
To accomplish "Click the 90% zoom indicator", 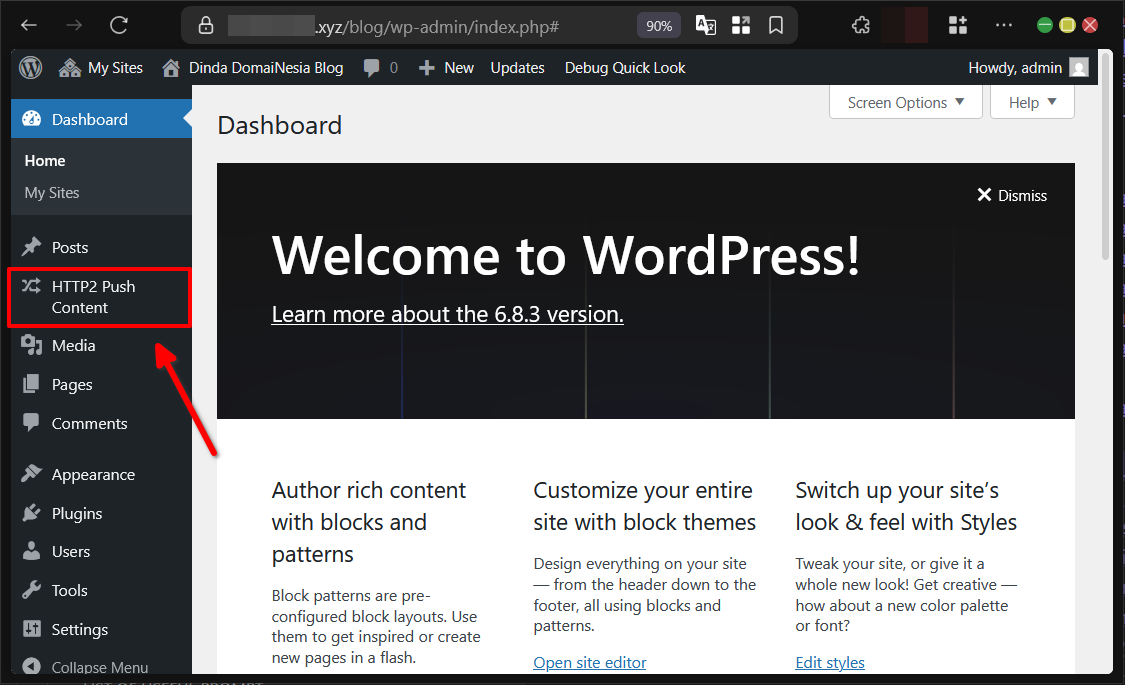I will pos(658,25).
